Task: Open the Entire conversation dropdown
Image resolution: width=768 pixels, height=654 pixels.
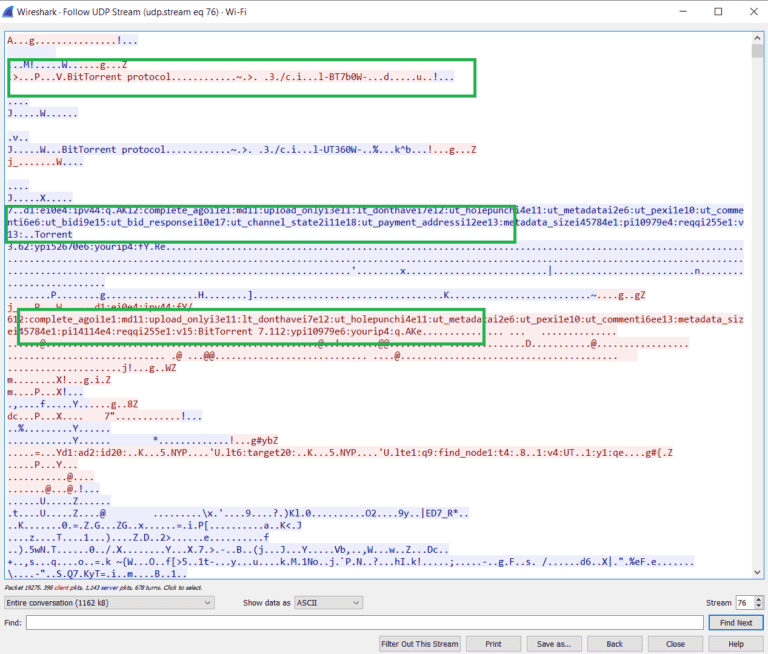Action: (x=109, y=603)
